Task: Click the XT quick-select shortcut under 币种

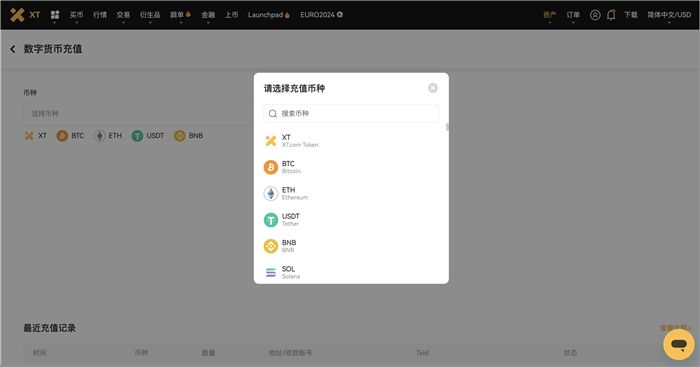Action: (x=36, y=136)
